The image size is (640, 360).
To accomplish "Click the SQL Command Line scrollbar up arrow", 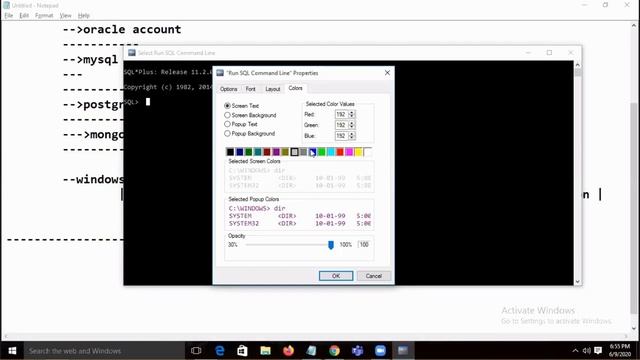I will [x=578, y=65].
